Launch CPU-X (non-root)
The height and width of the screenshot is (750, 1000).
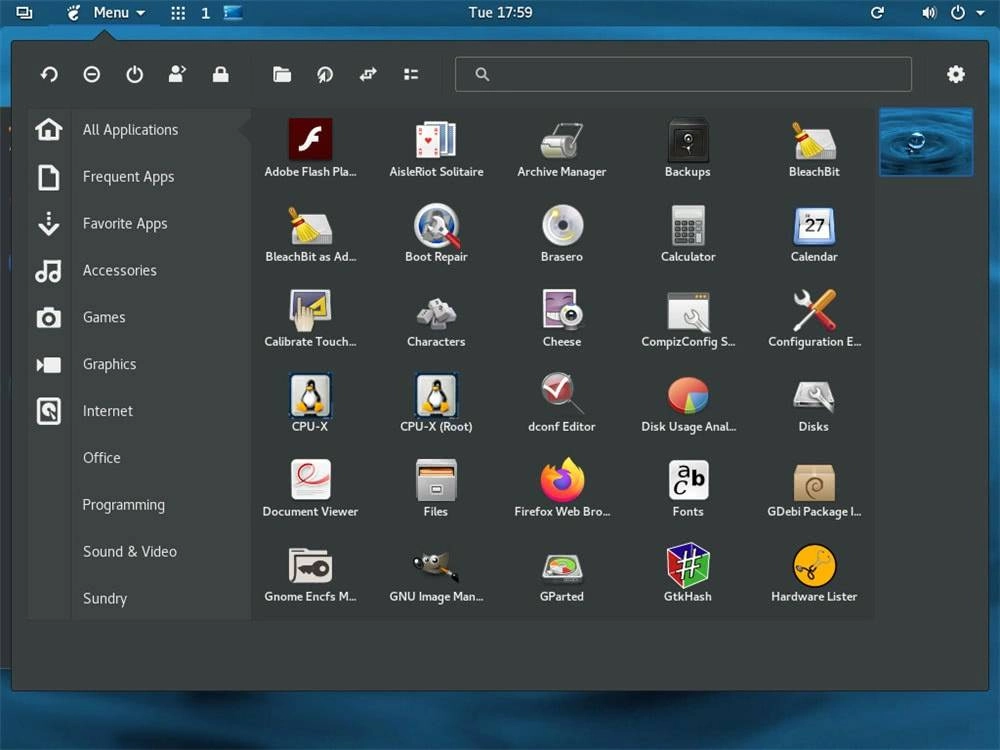[310, 403]
